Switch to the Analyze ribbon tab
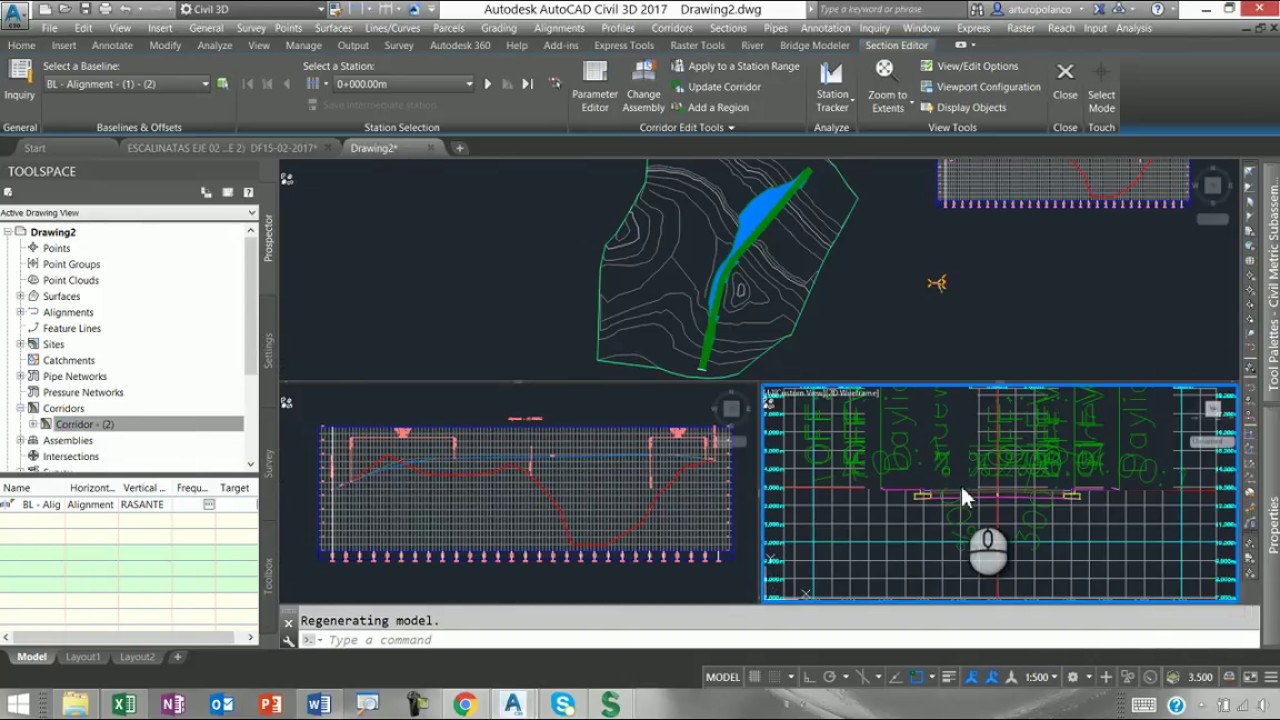 point(215,46)
